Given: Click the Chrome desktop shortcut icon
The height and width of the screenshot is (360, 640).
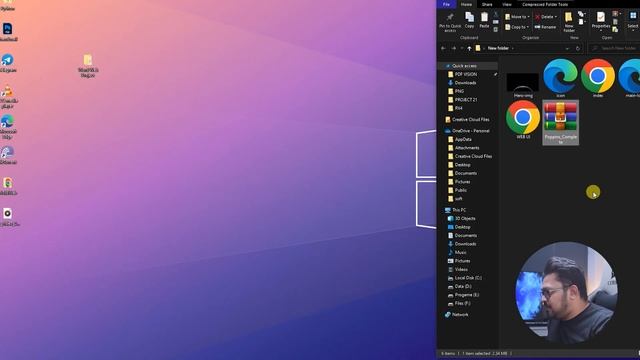Looking at the screenshot, I should point(8,187).
